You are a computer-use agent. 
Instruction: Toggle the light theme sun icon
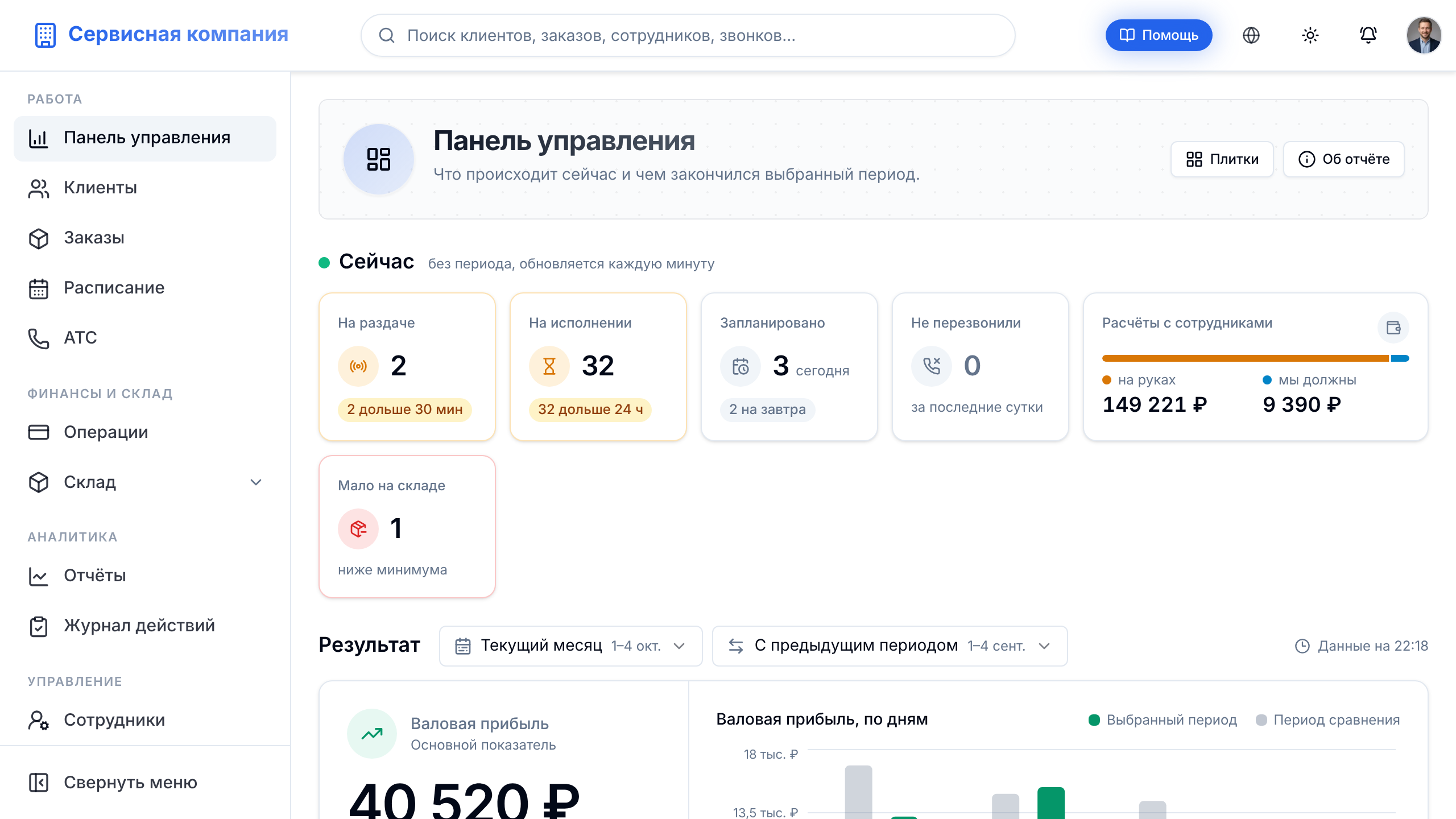coord(1310,35)
